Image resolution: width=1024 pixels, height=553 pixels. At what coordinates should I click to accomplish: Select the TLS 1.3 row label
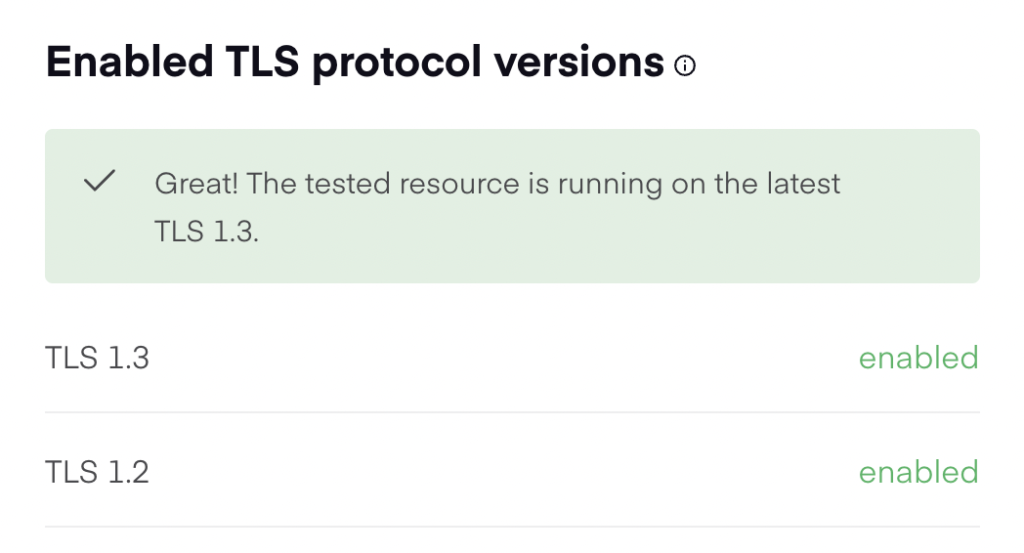tap(97, 358)
